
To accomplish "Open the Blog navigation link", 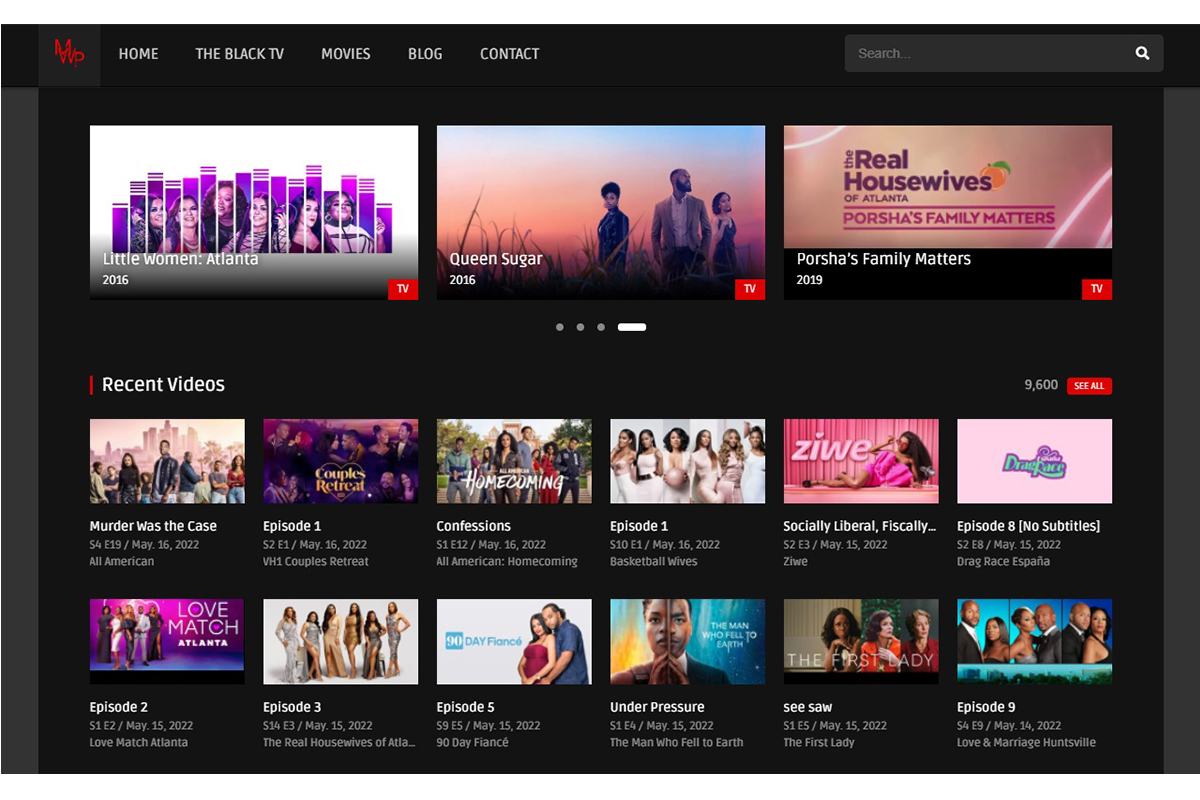I will point(425,54).
